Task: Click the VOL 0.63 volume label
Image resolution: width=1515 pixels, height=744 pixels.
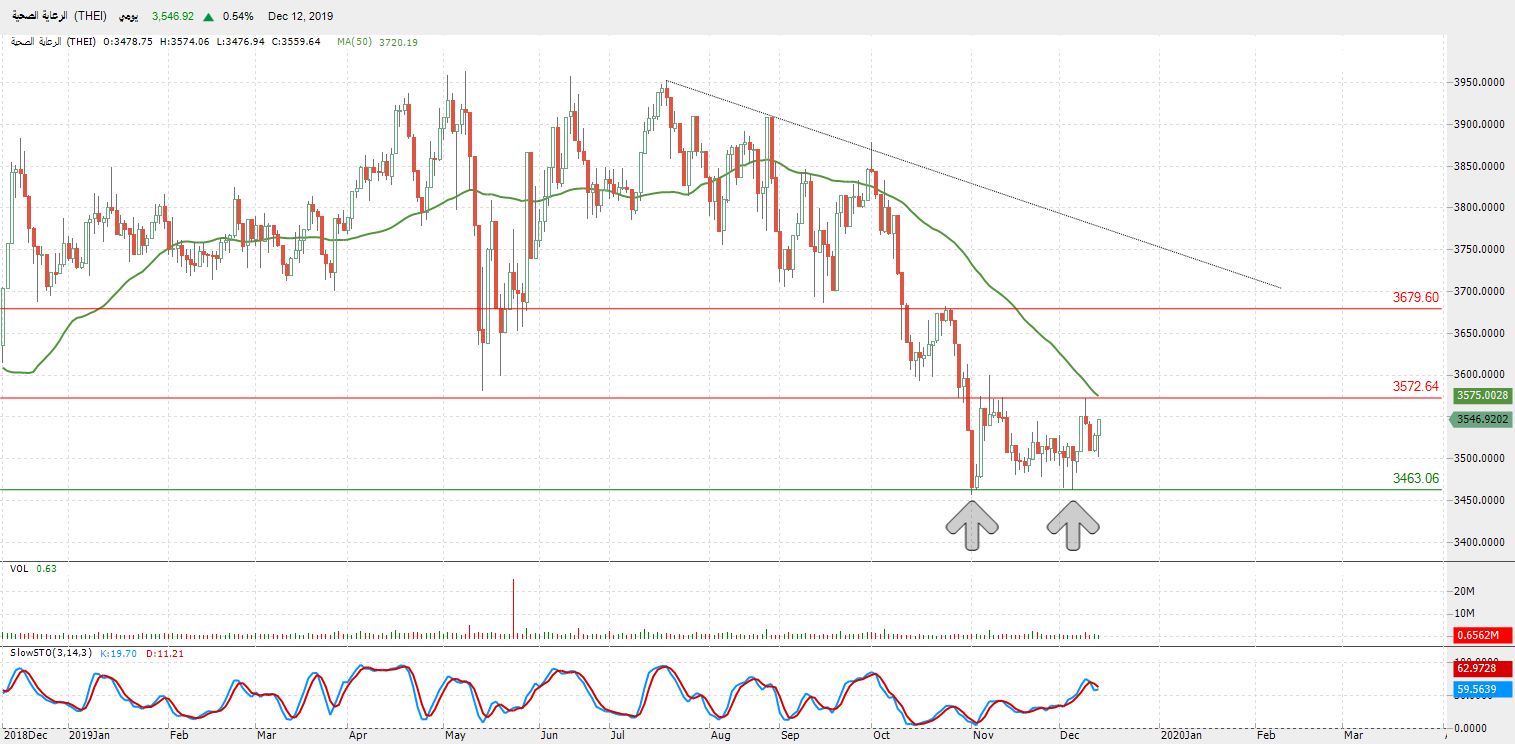Action: (x=32, y=568)
